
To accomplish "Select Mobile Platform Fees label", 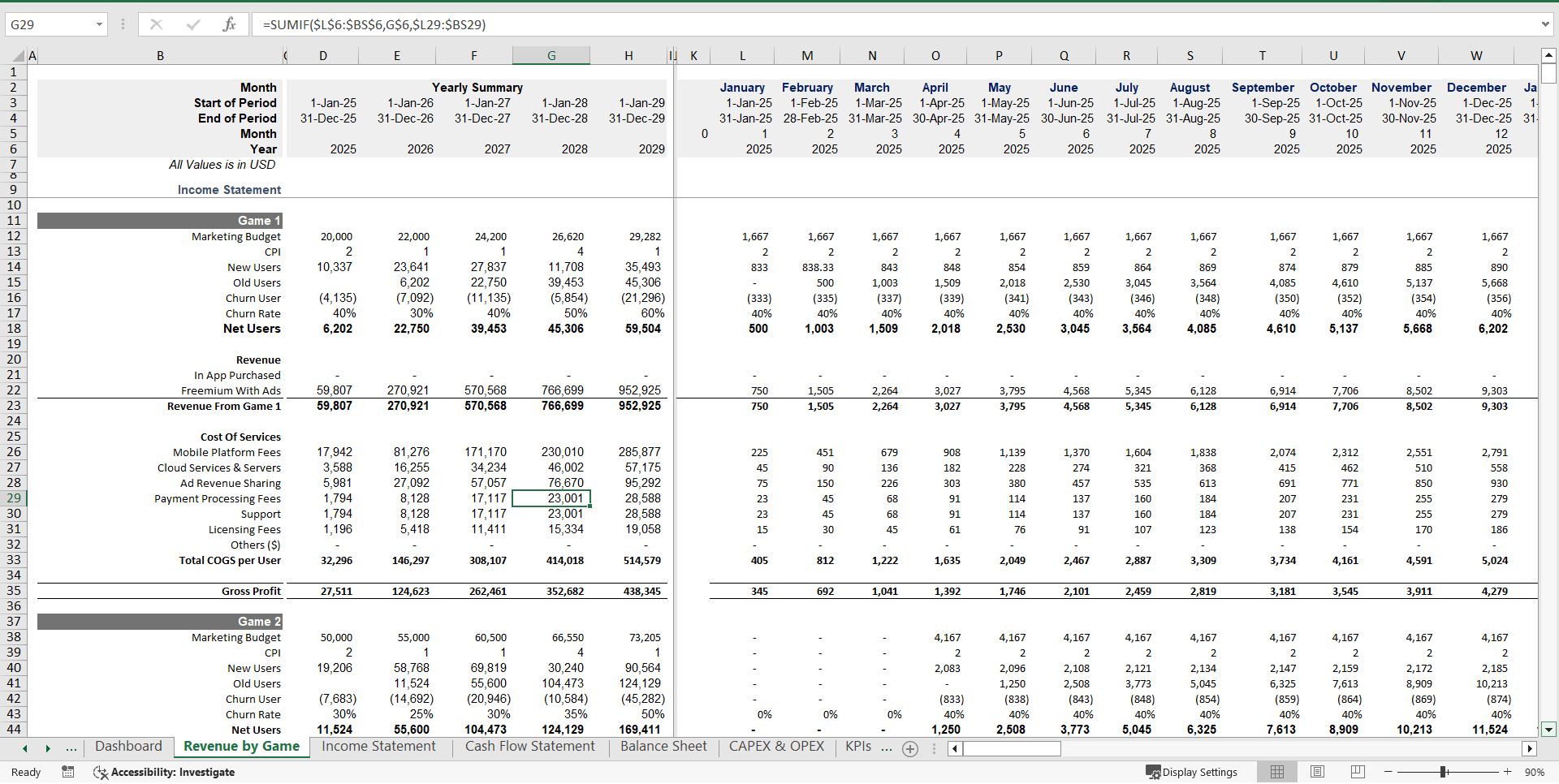I will tap(227, 452).
